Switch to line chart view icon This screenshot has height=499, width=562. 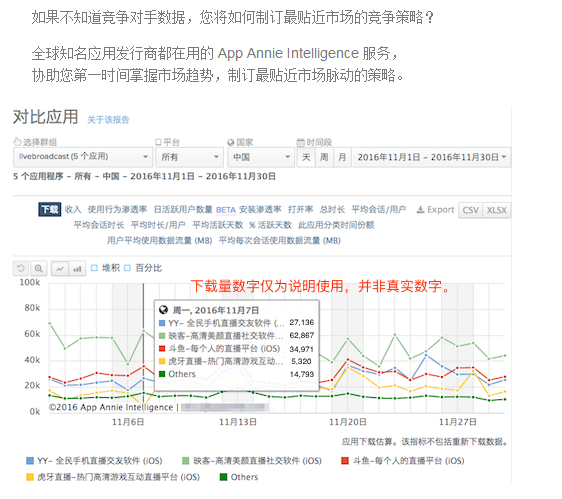coord(60,268)
